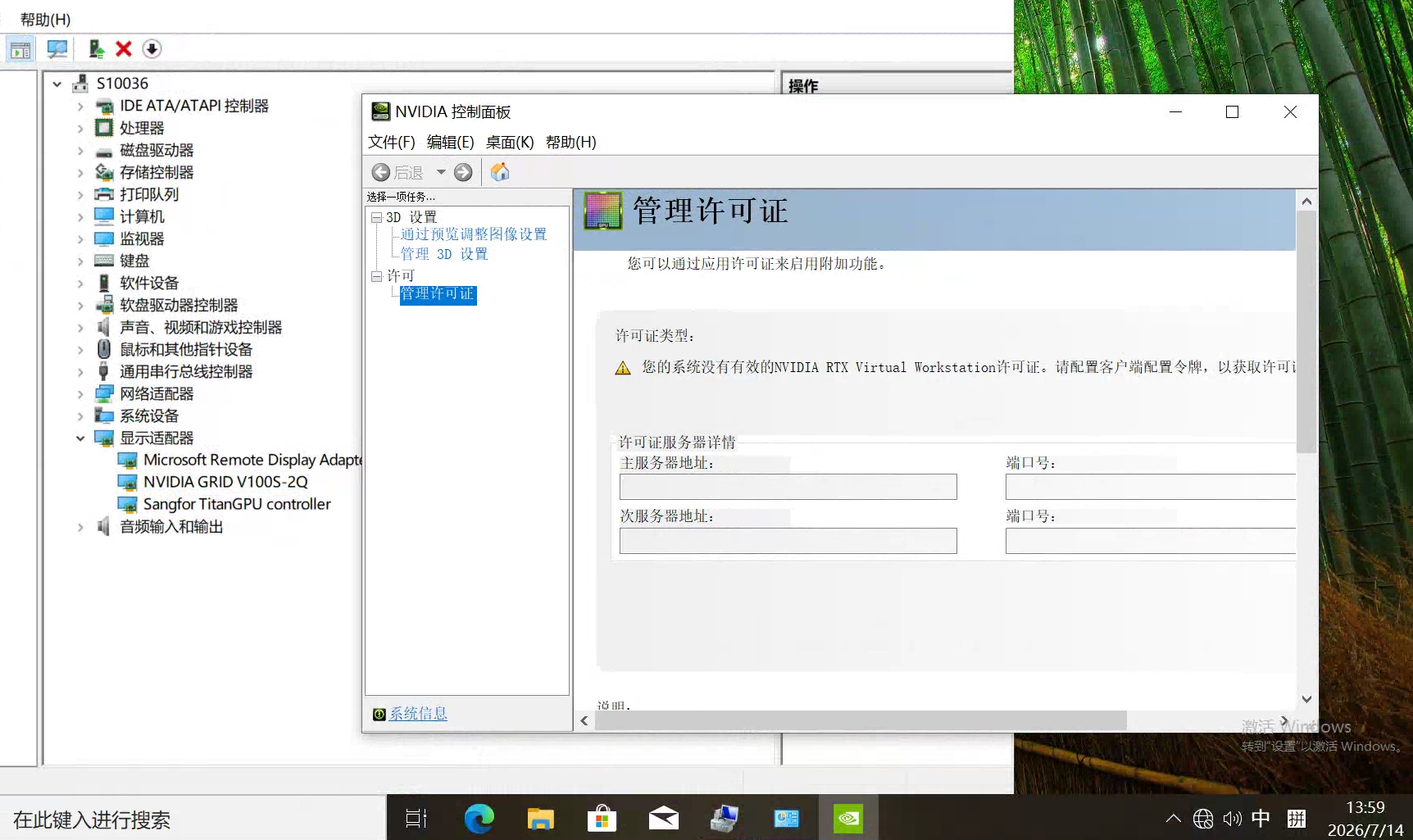Open the 帮助(H) menu in Device Manager window
Image resolution: width=1413 pixels, height=840 pixels.
tap(45, 19)
